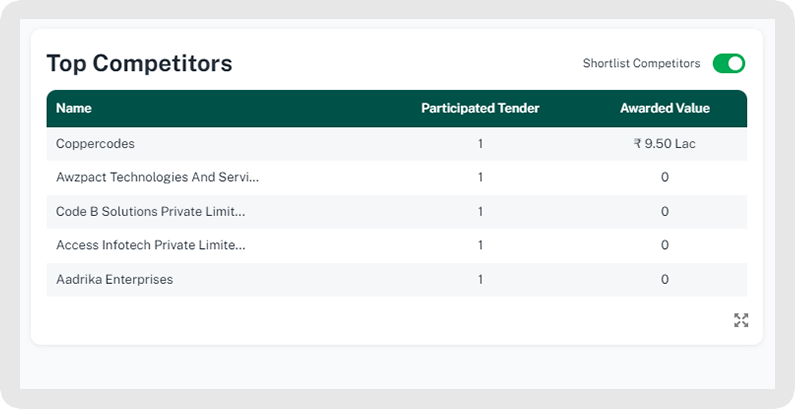Open Code B Solutions Private Limit... row
This screenshot has width=795, height=409.
(x=150, y=212)
